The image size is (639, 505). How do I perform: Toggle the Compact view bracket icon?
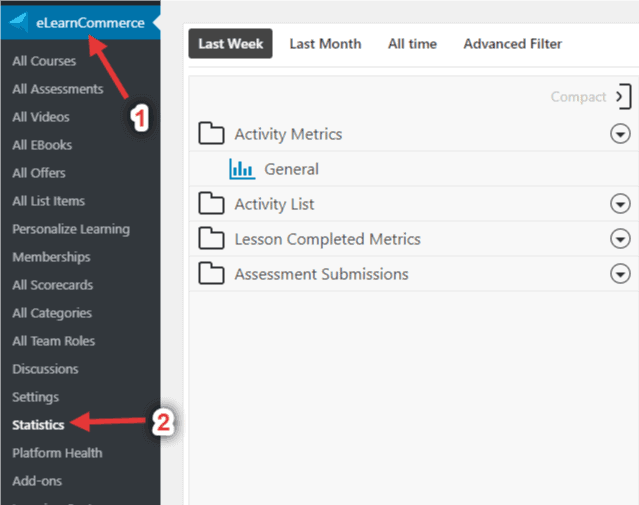click(x=624, y=97)
